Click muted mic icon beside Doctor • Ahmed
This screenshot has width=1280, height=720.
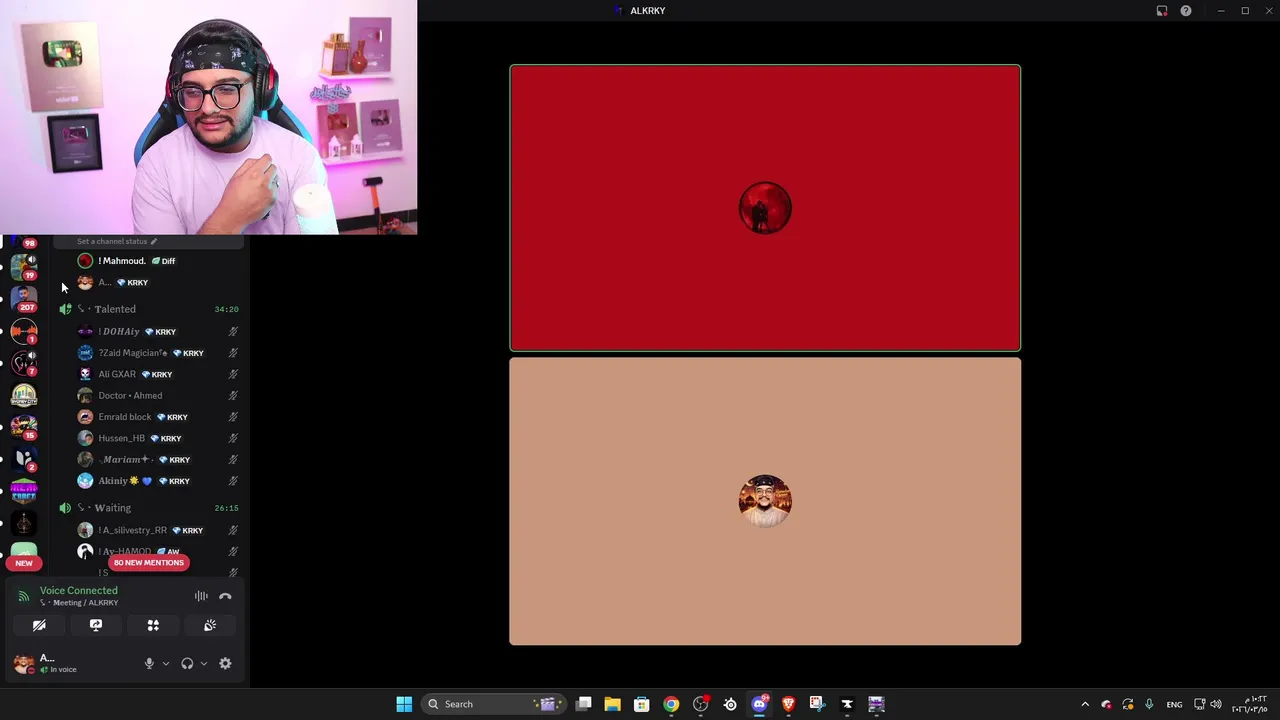pyautogui.click(x=233, y=395)
